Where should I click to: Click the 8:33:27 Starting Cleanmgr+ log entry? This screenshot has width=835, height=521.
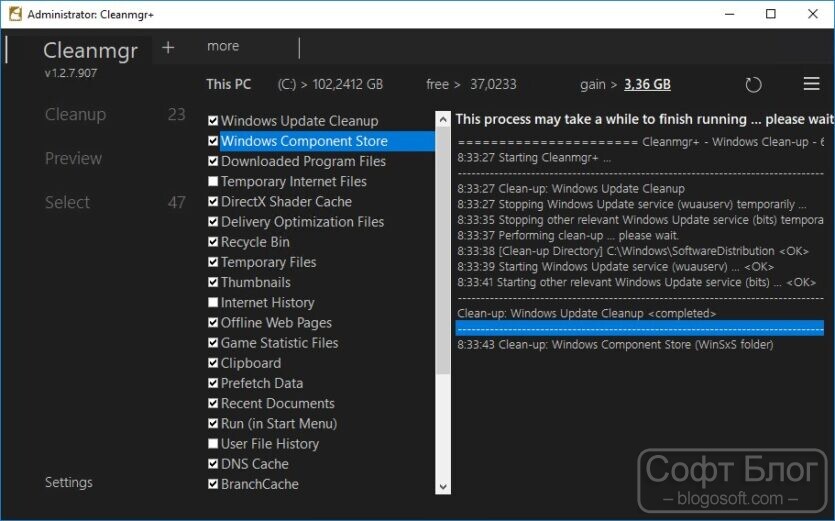[x=534, y=158]
